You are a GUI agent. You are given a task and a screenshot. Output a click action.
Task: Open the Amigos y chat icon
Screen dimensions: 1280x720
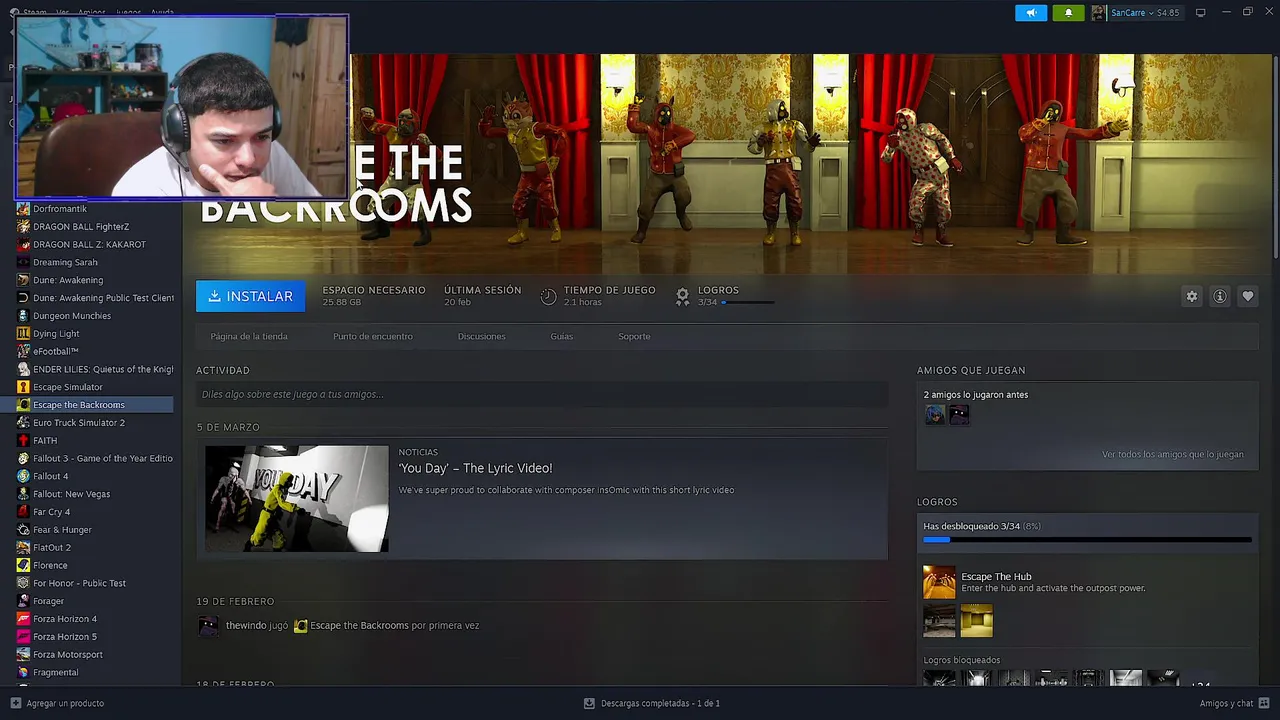[x=1264, y=703]
